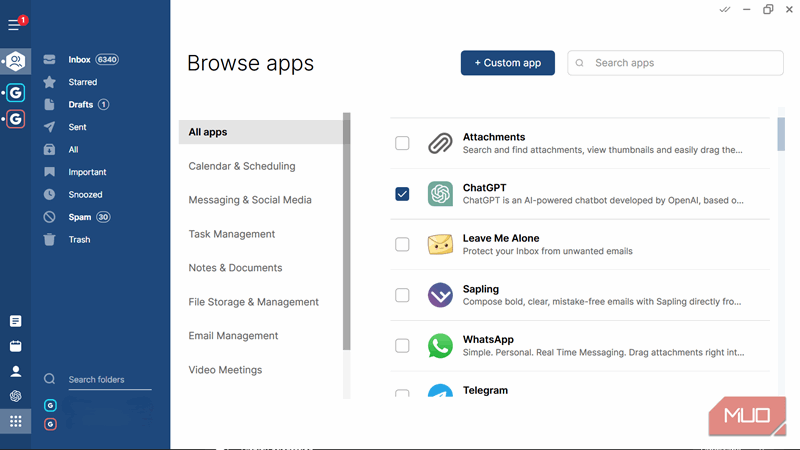Click the ChatGPT app title
This screenshot has width=800, height=450.
[x=484, y=188]
